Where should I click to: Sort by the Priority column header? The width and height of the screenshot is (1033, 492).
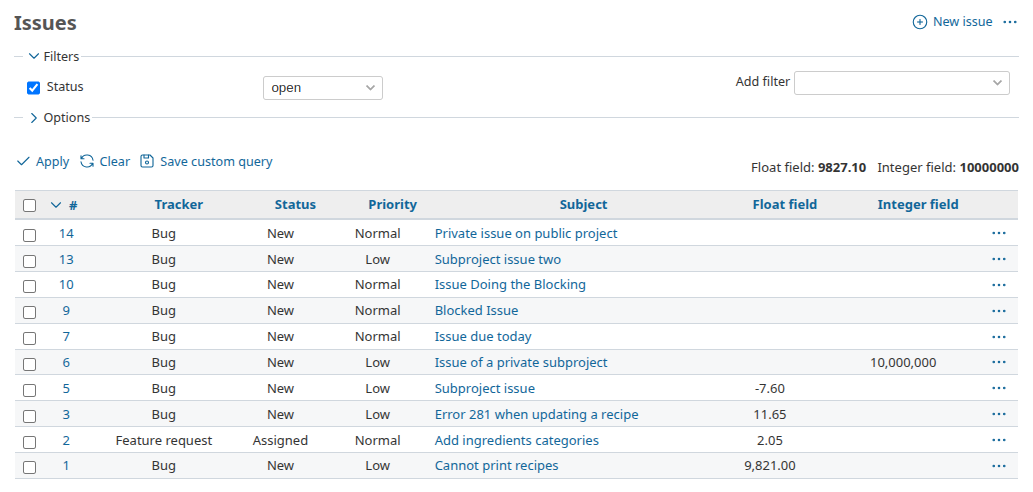coord(392,205)
